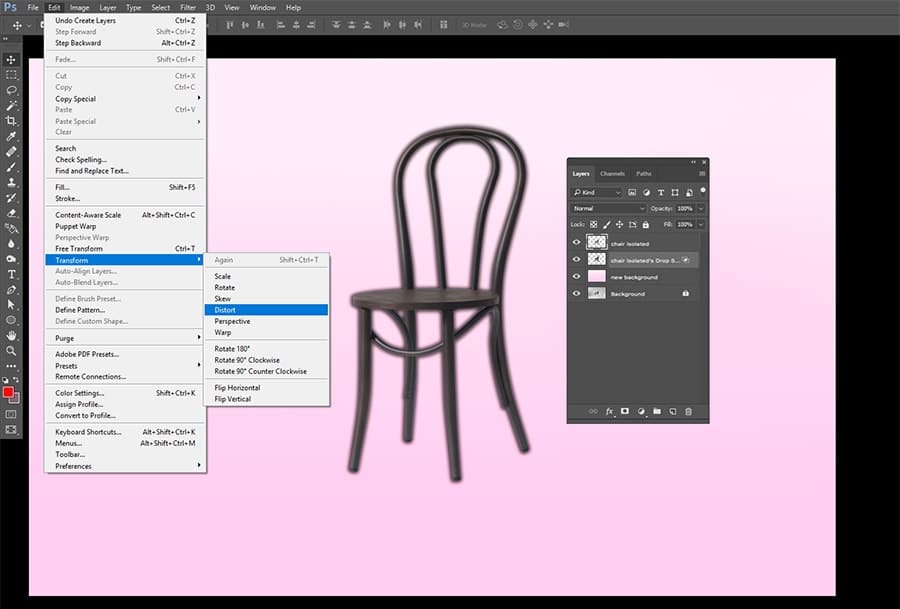900x609 pixels.
Task: Select the Move tool in toolbox
Action: pyautogui.click(x=11, y=60)
